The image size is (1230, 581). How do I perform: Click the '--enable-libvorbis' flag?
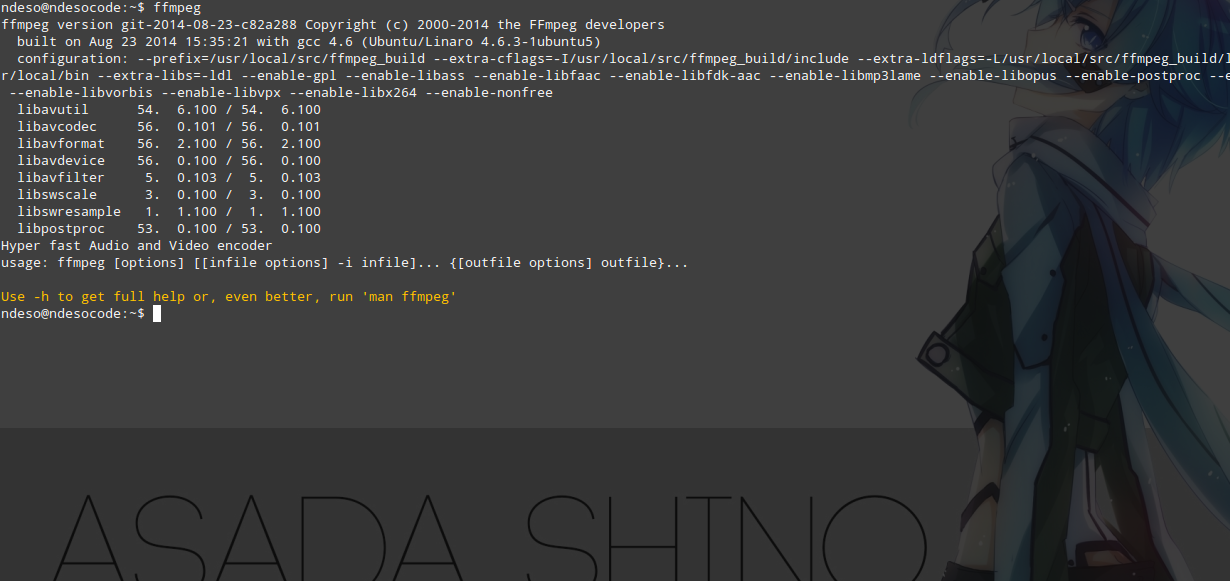pos(81,93)
